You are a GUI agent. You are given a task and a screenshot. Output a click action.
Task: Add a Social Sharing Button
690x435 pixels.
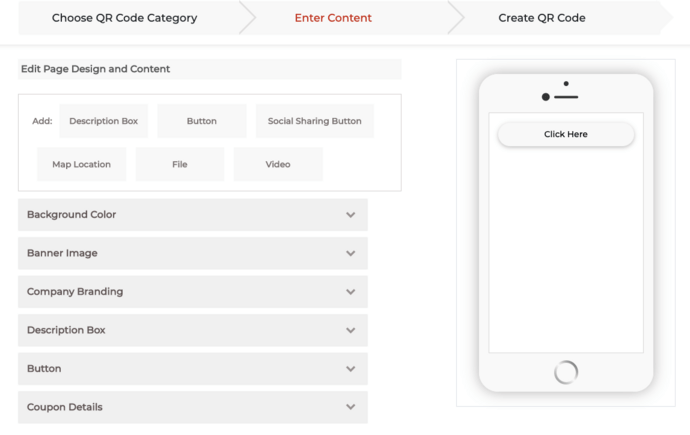click(315, 121)
